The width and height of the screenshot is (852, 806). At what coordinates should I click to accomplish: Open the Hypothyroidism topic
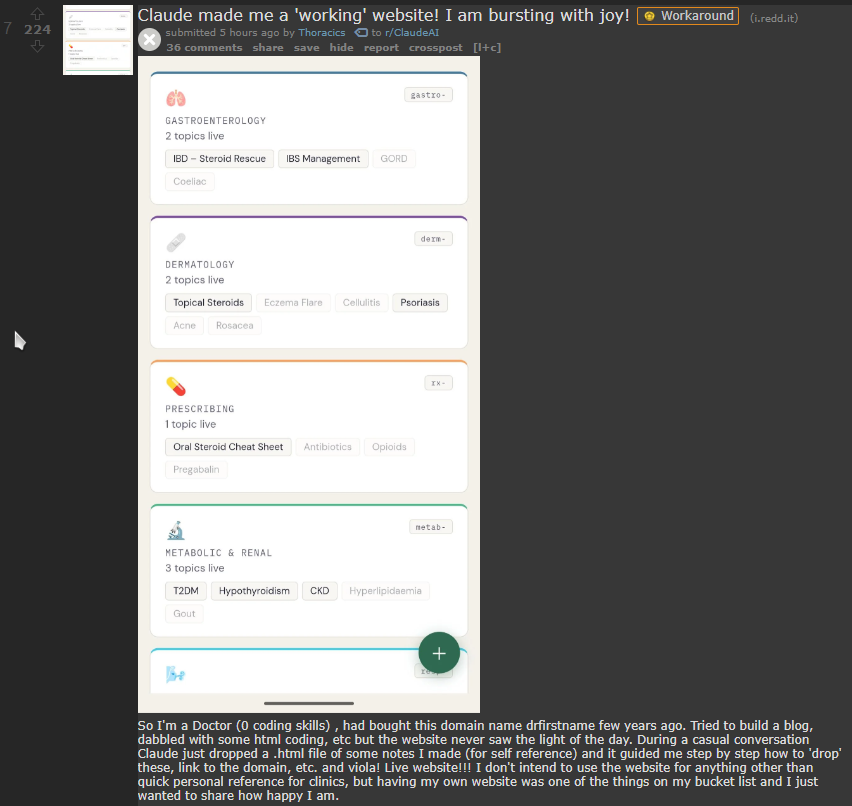254,591
